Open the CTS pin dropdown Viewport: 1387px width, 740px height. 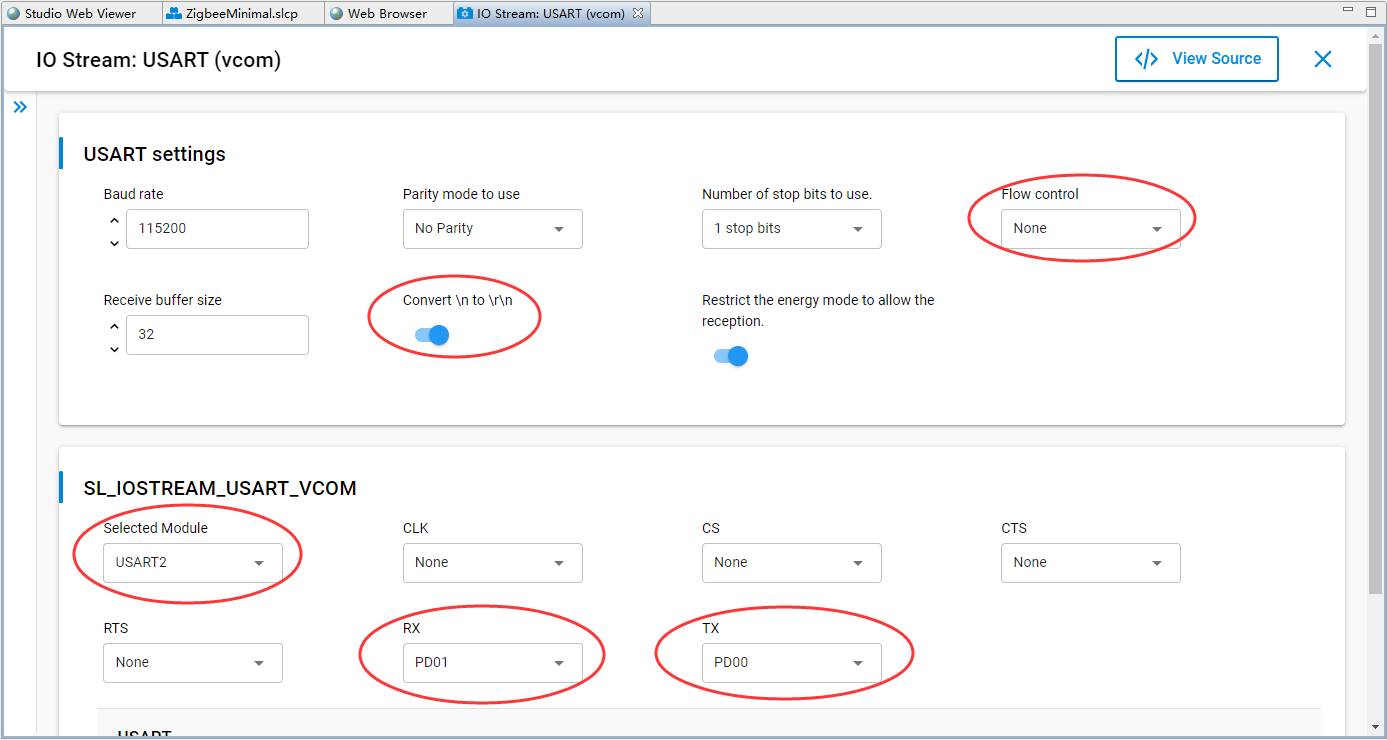(1091, 563)
